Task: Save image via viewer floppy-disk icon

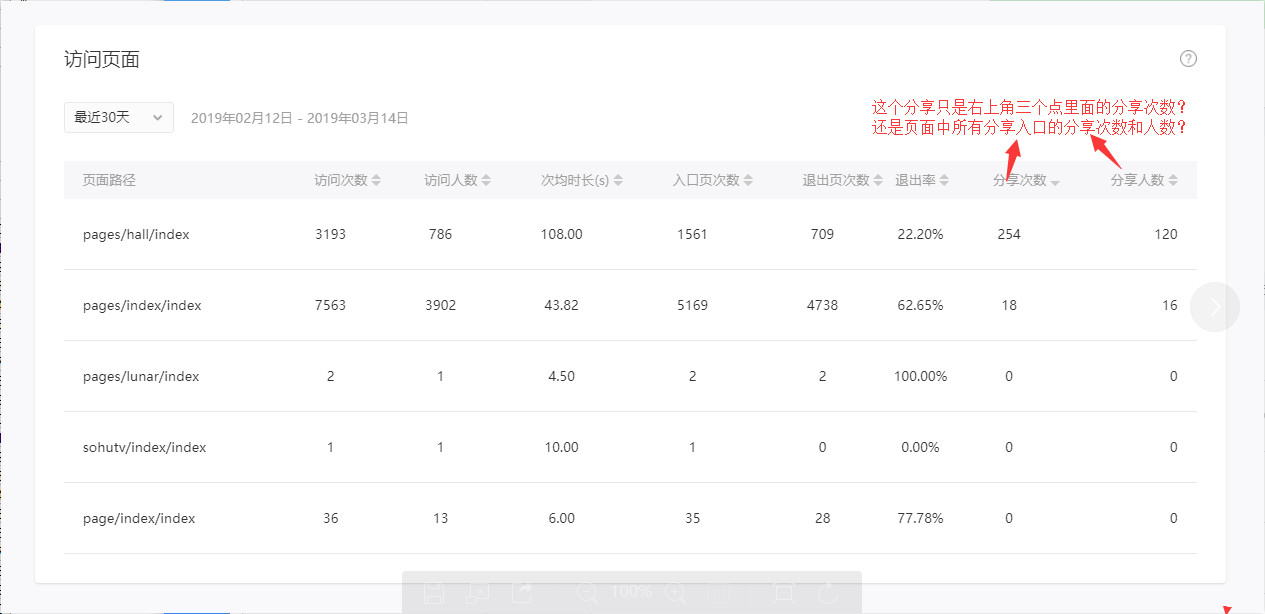Action: click(433, 592)
